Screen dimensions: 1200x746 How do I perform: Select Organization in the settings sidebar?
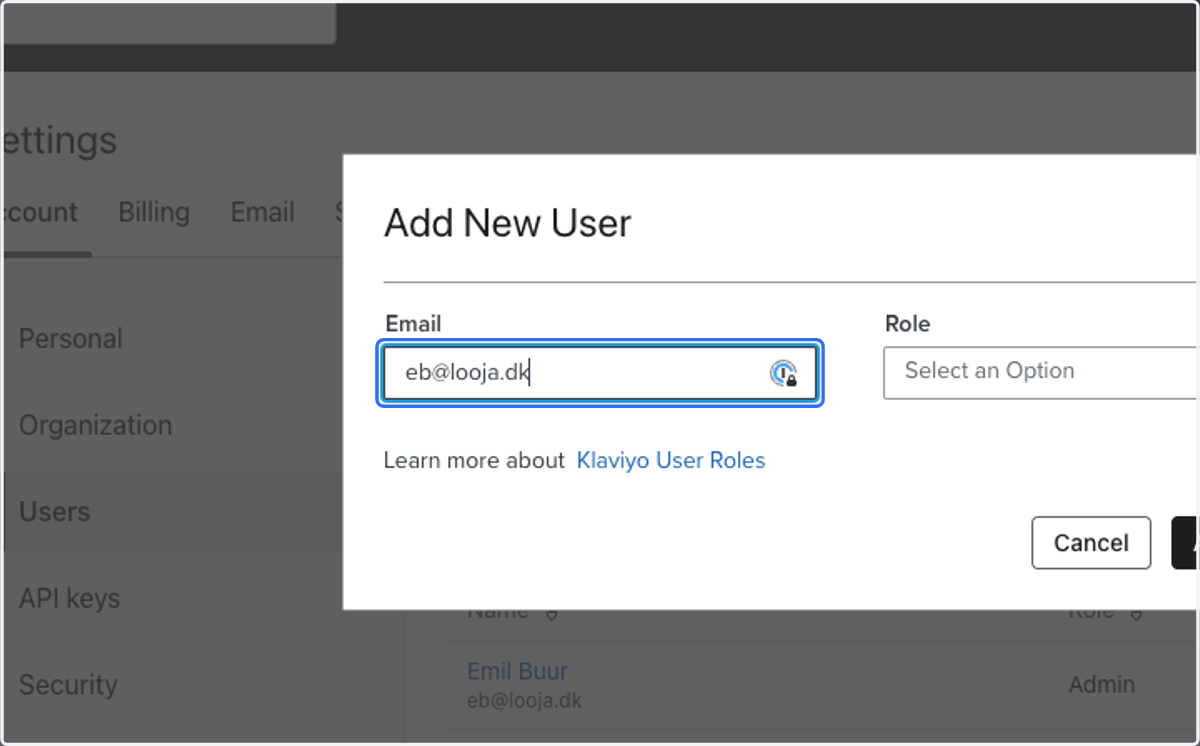coord(96,425)
